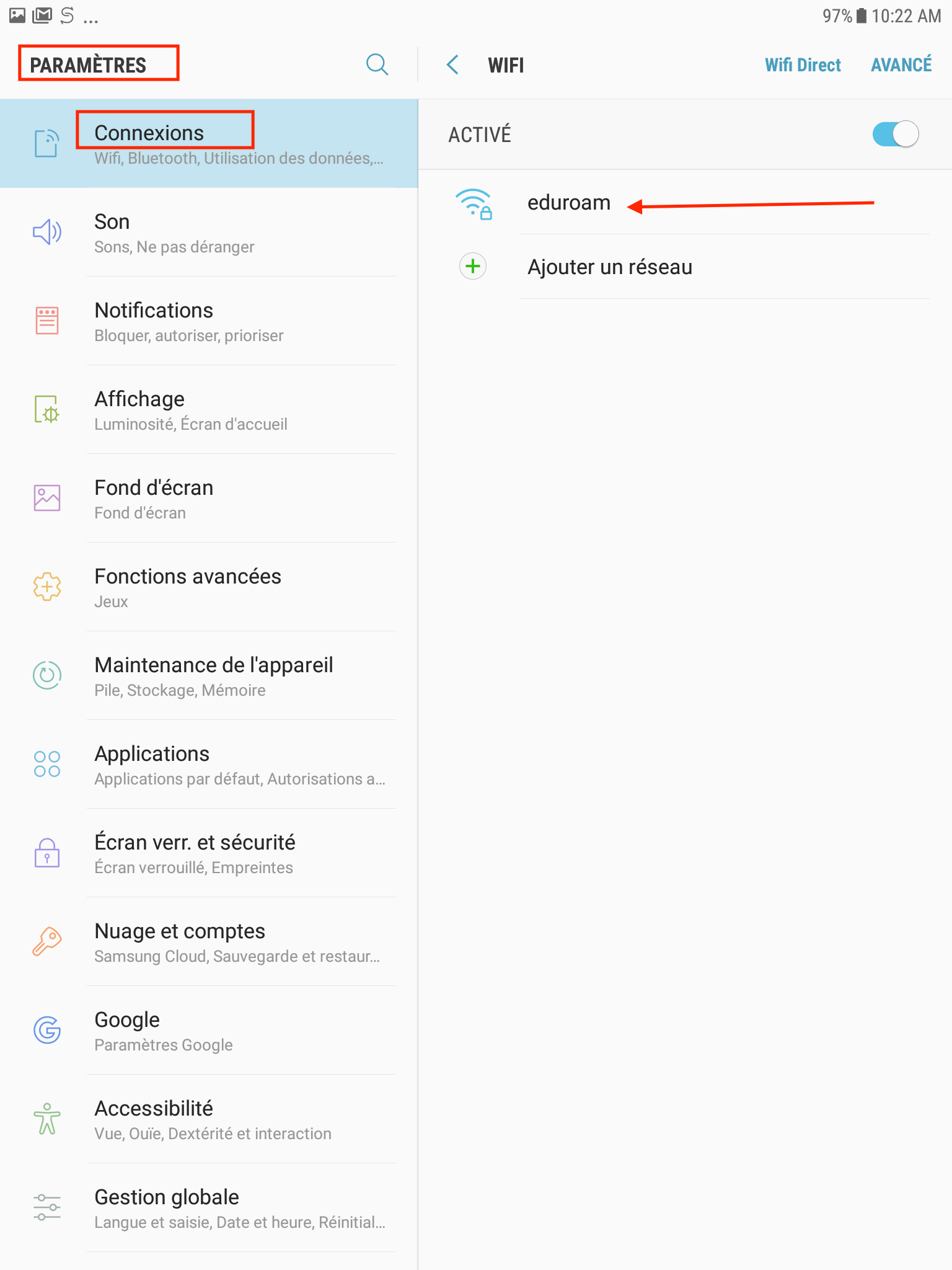This screenshot has height=1270, width=952.
Task: Tap the green plus icon to add a network
Action: pyautogui.click(x=473, y=267)
